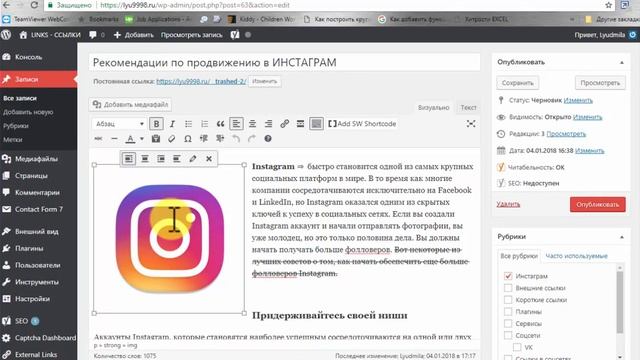Viewport: 640px width, 360px height.
Task: Switch to Текст editor tab
Action: pos(468,107)
